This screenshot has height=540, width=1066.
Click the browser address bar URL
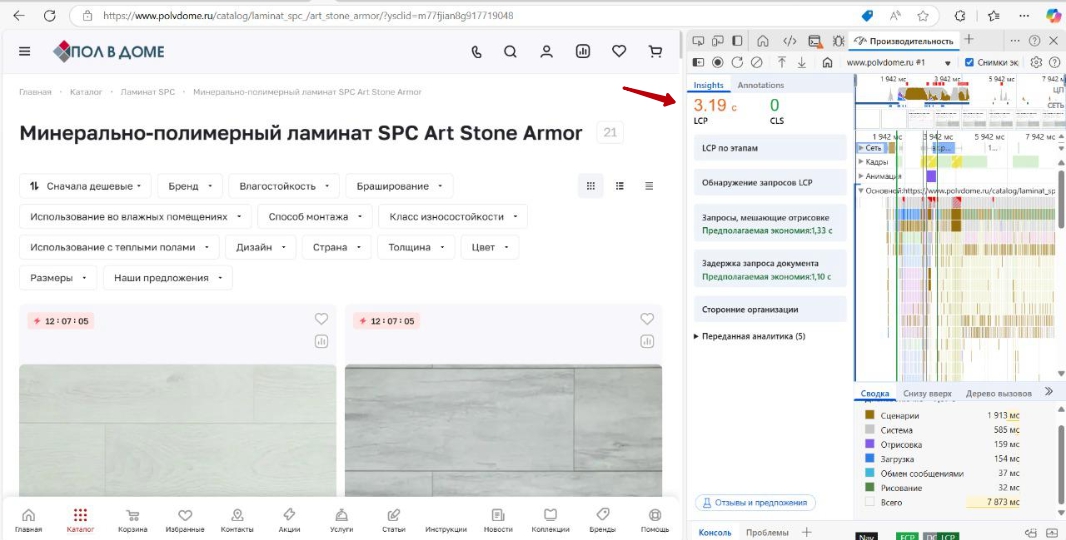[308, 16]
